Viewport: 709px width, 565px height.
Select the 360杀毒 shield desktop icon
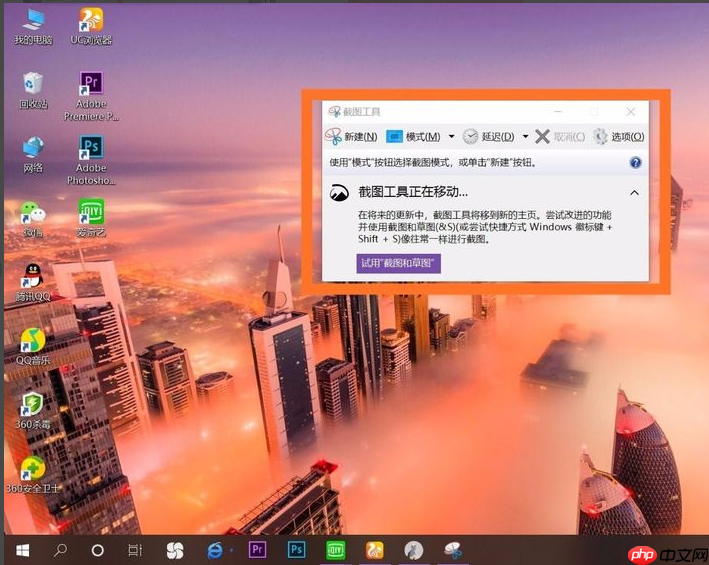pyautogui.click(x=33, y=411)
